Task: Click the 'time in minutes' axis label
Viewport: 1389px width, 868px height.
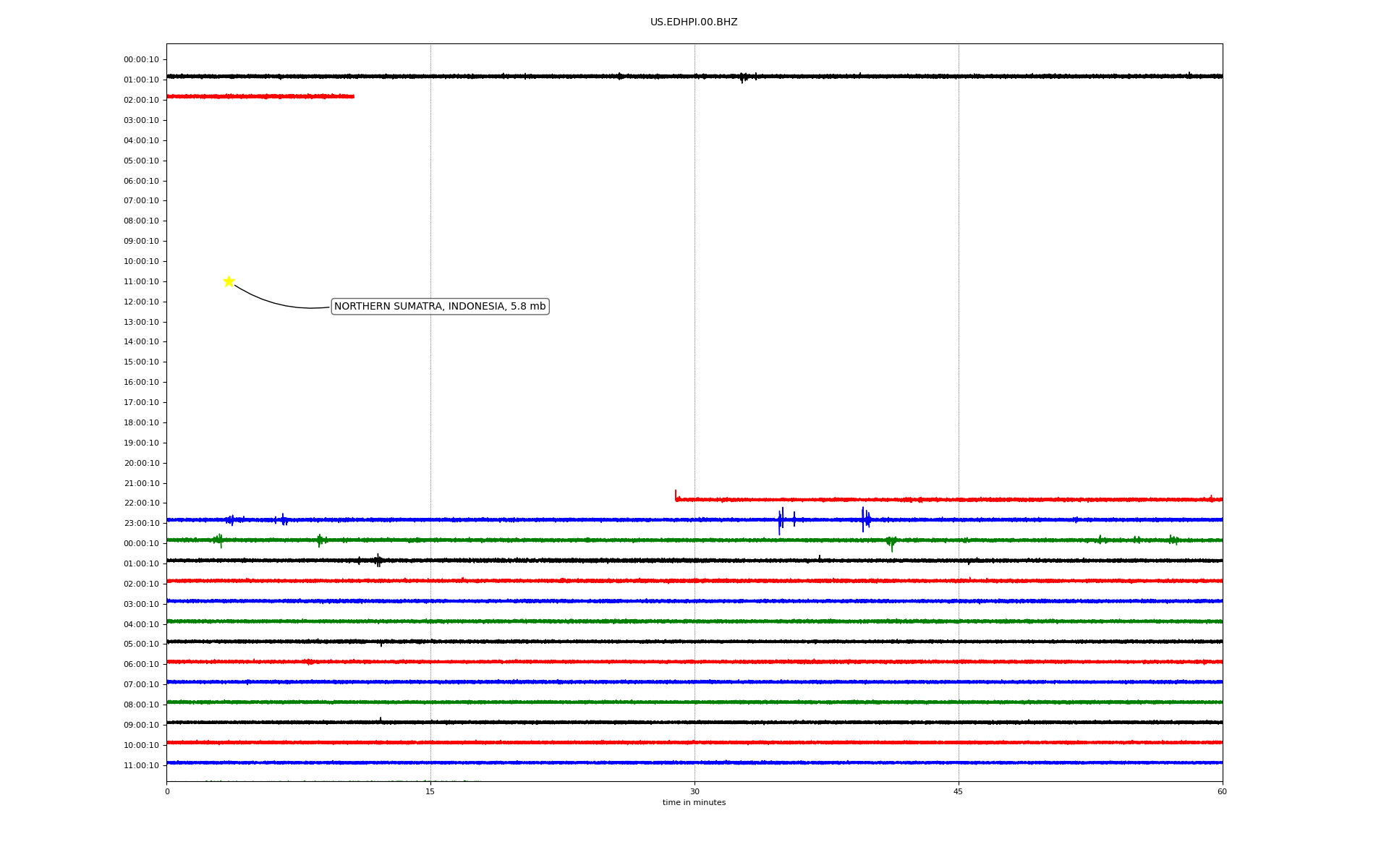Action: (x=694, y=803)
